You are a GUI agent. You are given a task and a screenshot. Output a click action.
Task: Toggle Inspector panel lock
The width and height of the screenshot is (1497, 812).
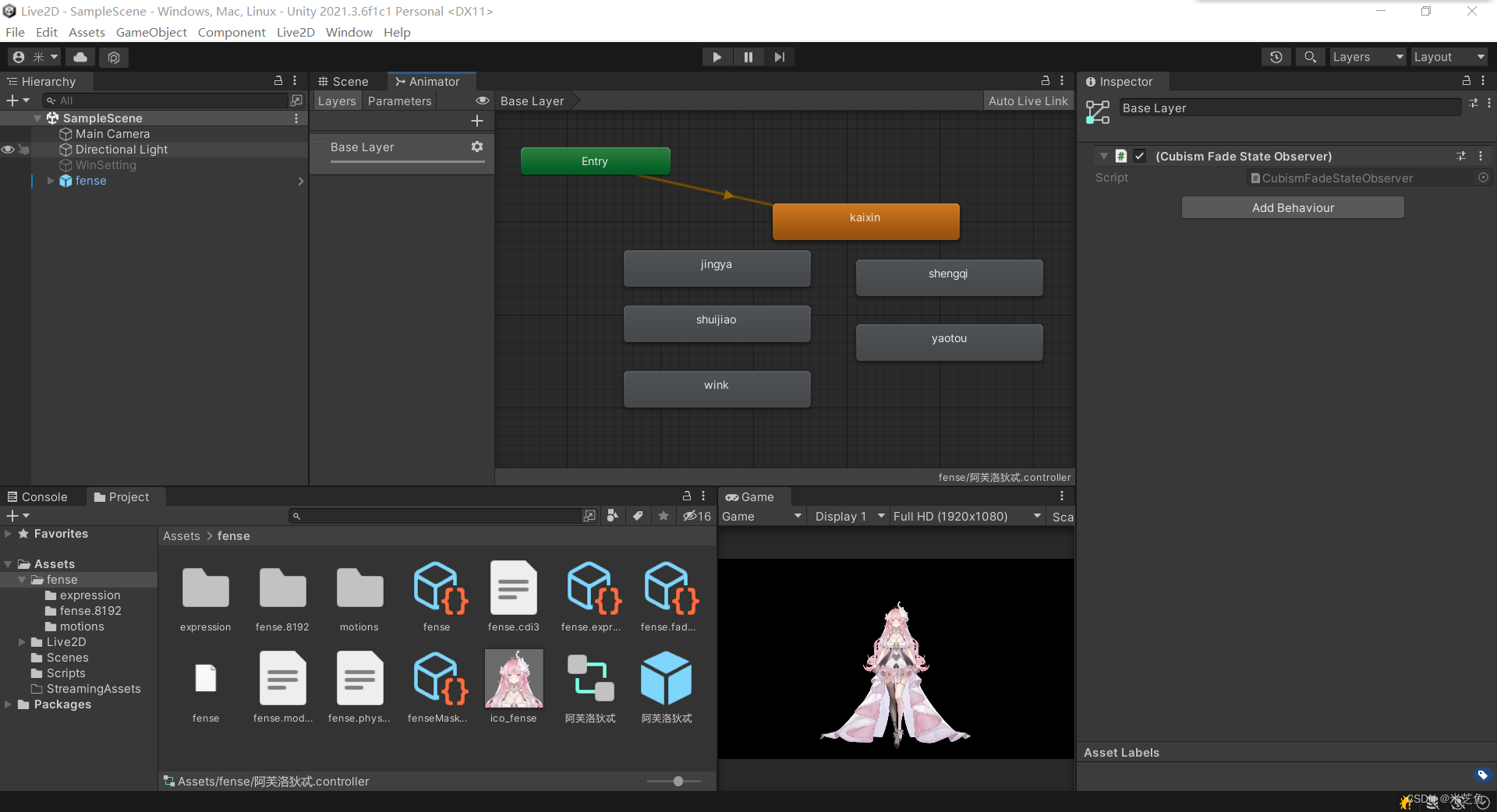pyautogui.click(x=1466, y=80)
